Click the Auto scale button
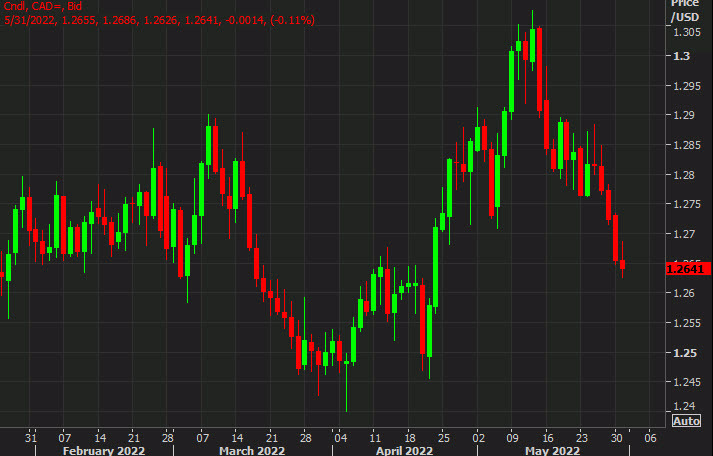Image resolution: width=713 pixels, height=456 pixels. (686, 421)
